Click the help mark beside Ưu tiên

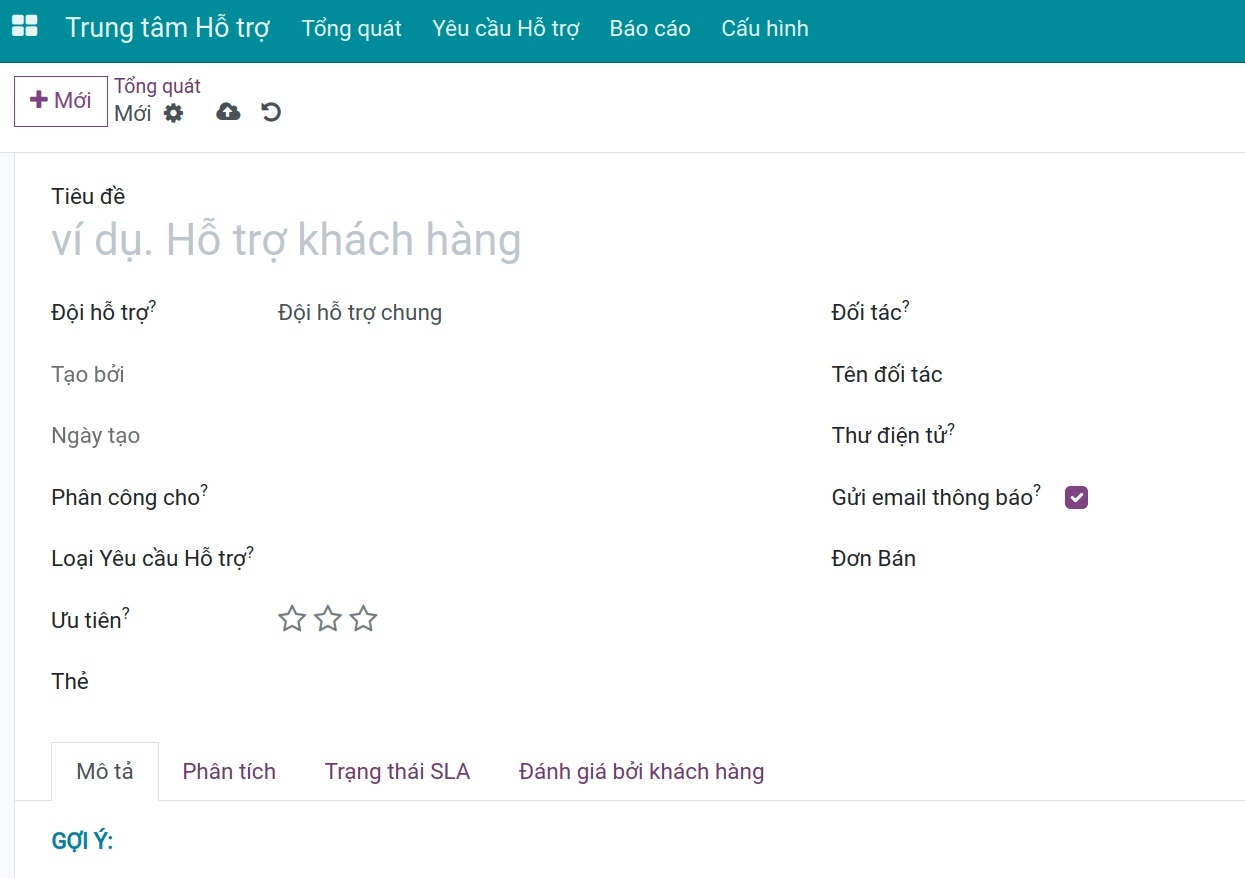coord(126,614)
